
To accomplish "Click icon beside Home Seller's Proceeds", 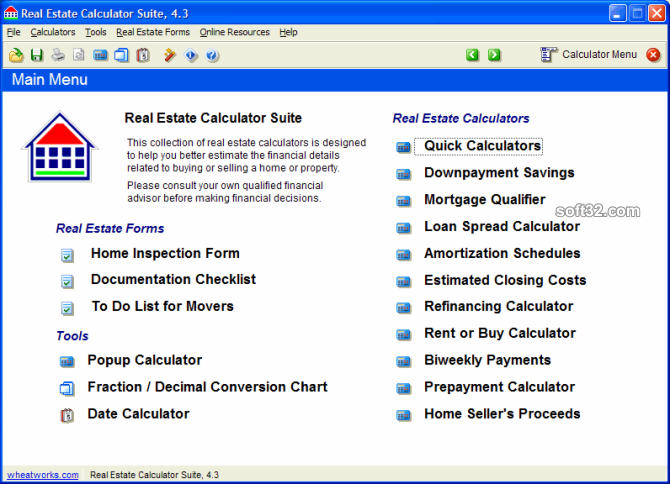I will pyautogui.click(x=403, y=415).
